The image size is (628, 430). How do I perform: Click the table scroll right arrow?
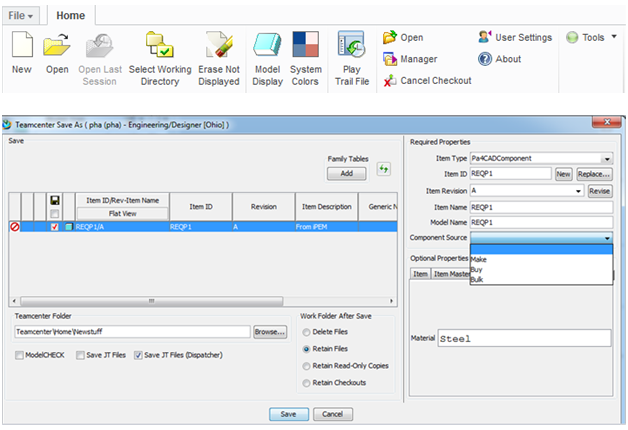391,301
